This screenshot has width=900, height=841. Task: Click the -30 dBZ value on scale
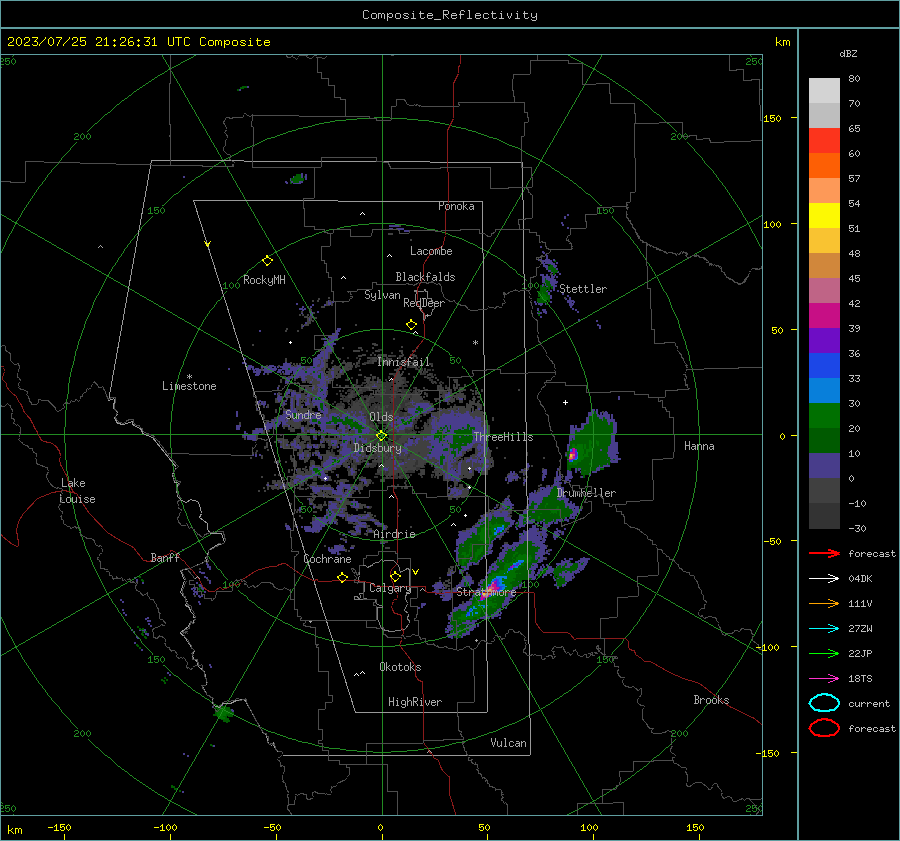[857, 528]
